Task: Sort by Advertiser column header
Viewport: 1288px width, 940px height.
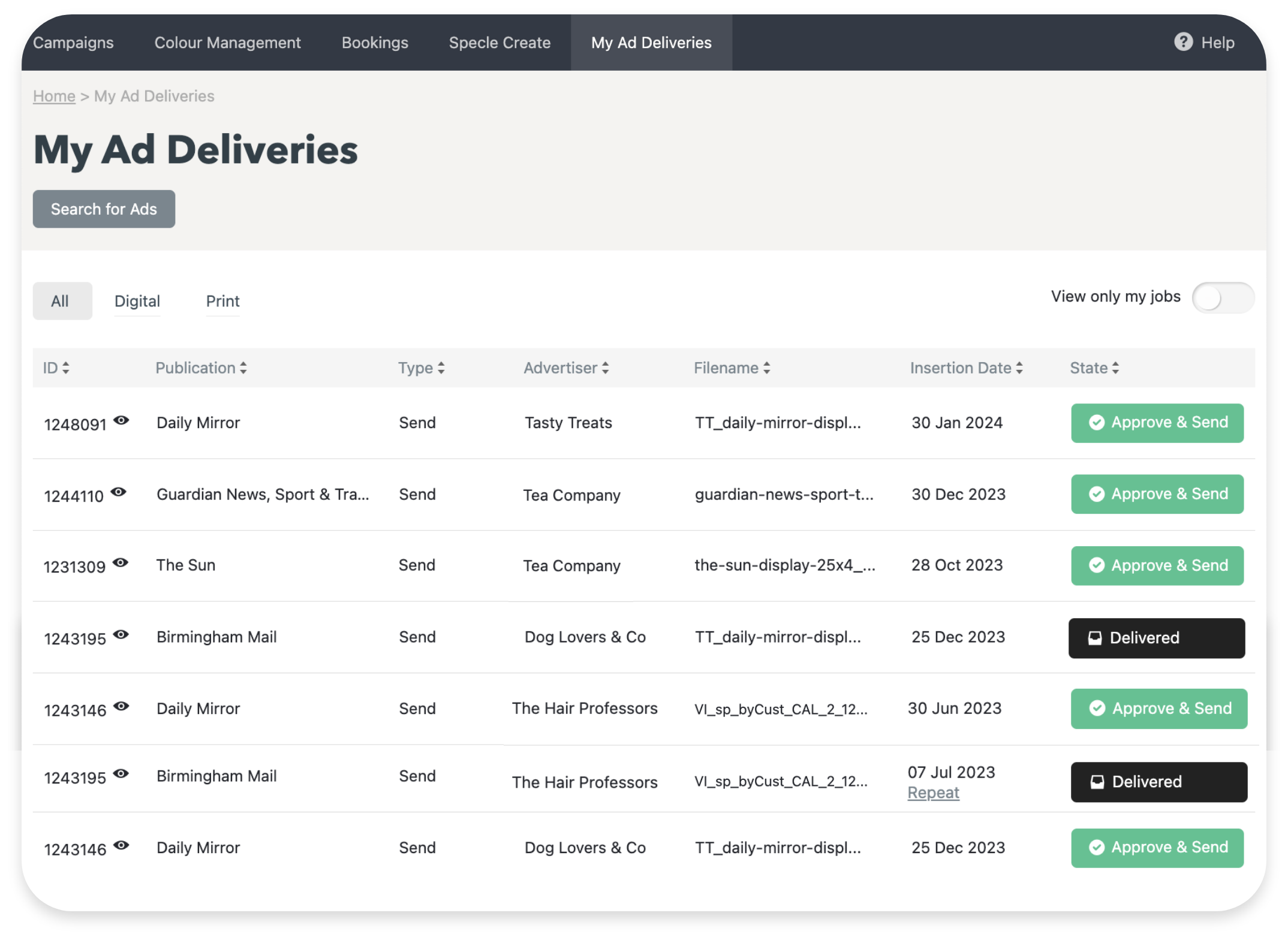Action: click(x=565, y=368)
